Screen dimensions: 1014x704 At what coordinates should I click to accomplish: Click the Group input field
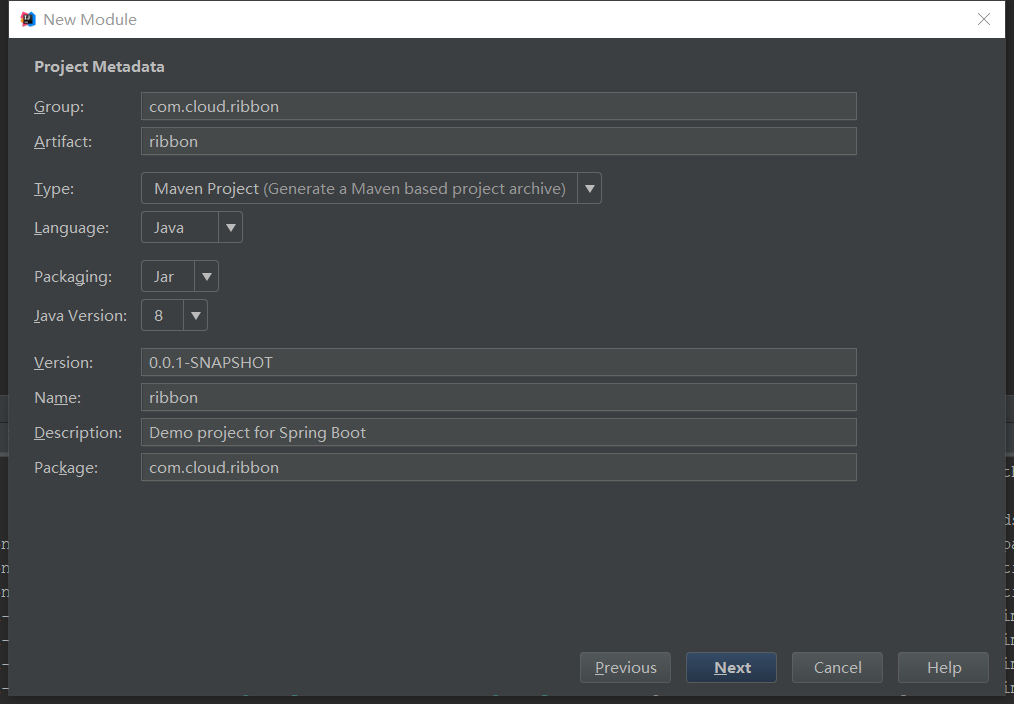[499, 106]
